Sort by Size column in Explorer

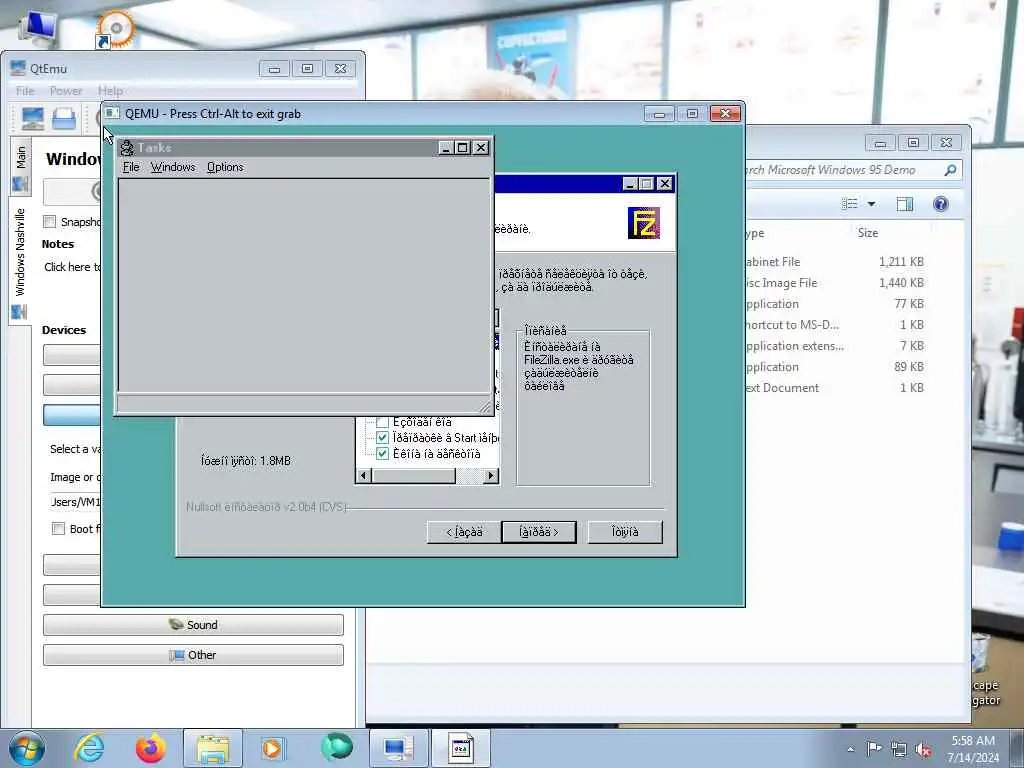coord(868,233)
